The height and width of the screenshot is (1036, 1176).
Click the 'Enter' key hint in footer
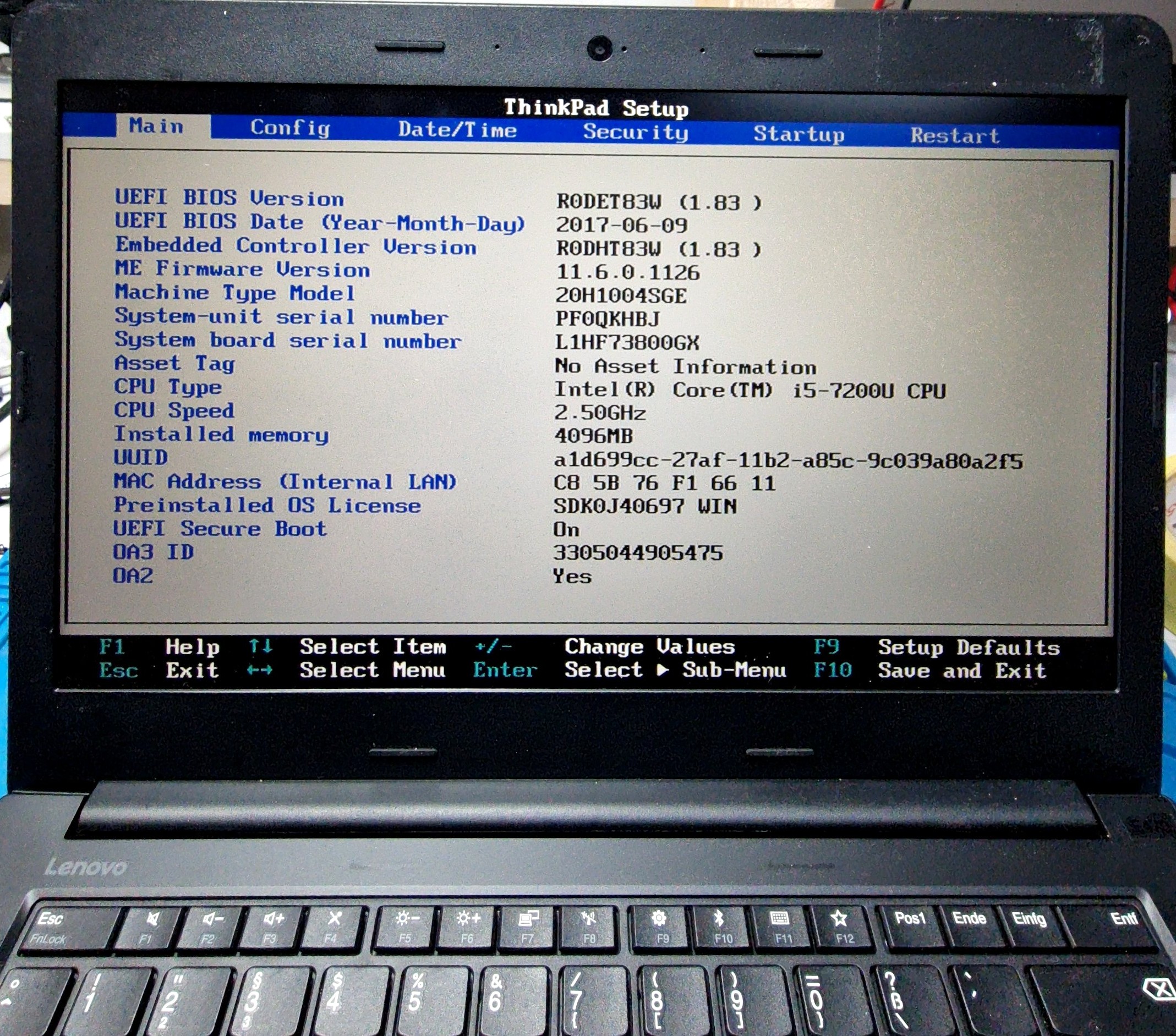pyautogui.click(x=505, y=670)
